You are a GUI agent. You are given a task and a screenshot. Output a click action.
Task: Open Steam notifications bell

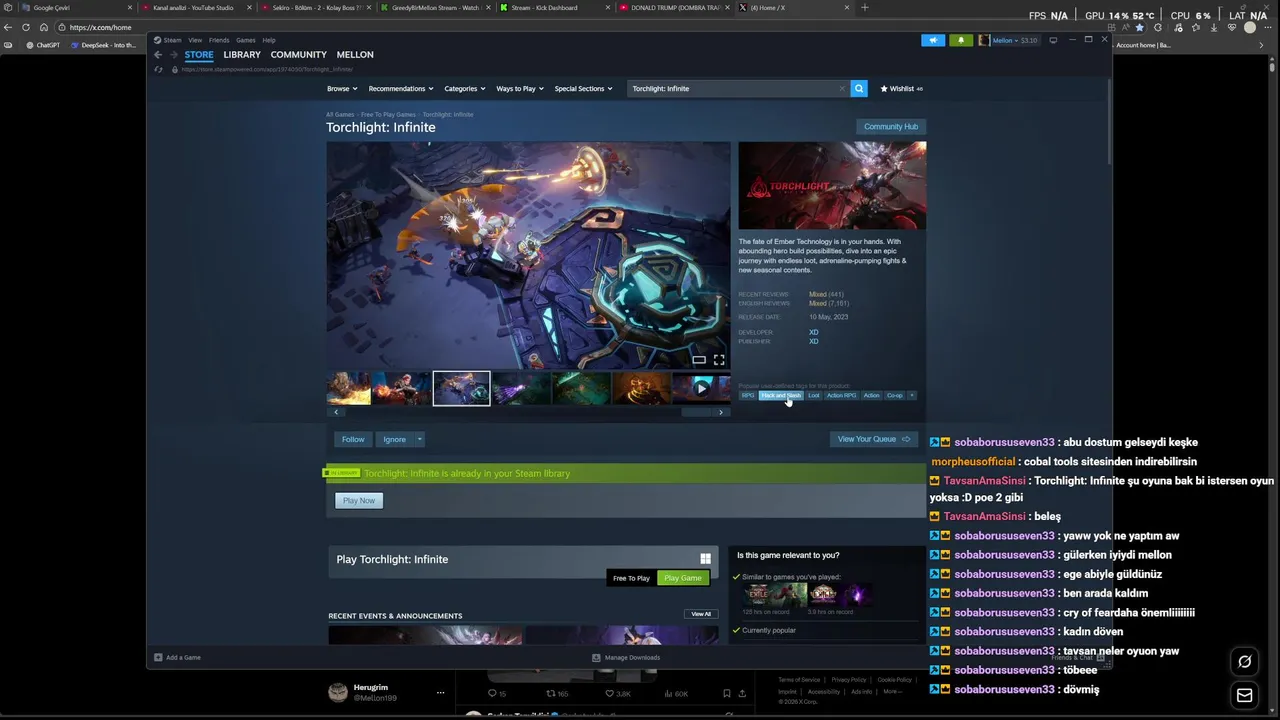click(x=961, y=40)
